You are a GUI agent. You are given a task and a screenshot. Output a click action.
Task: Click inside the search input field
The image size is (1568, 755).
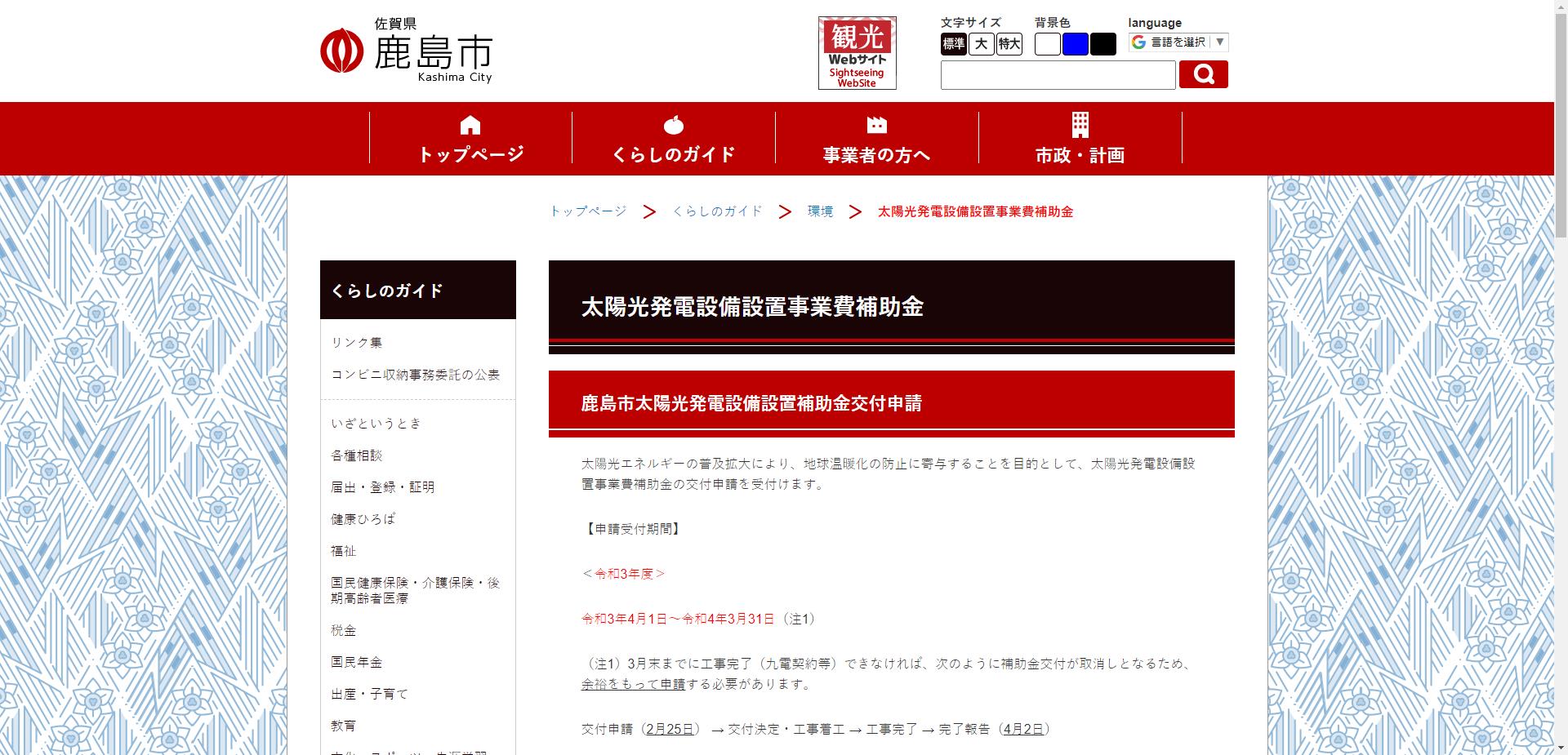click(x=1057, y=74)
